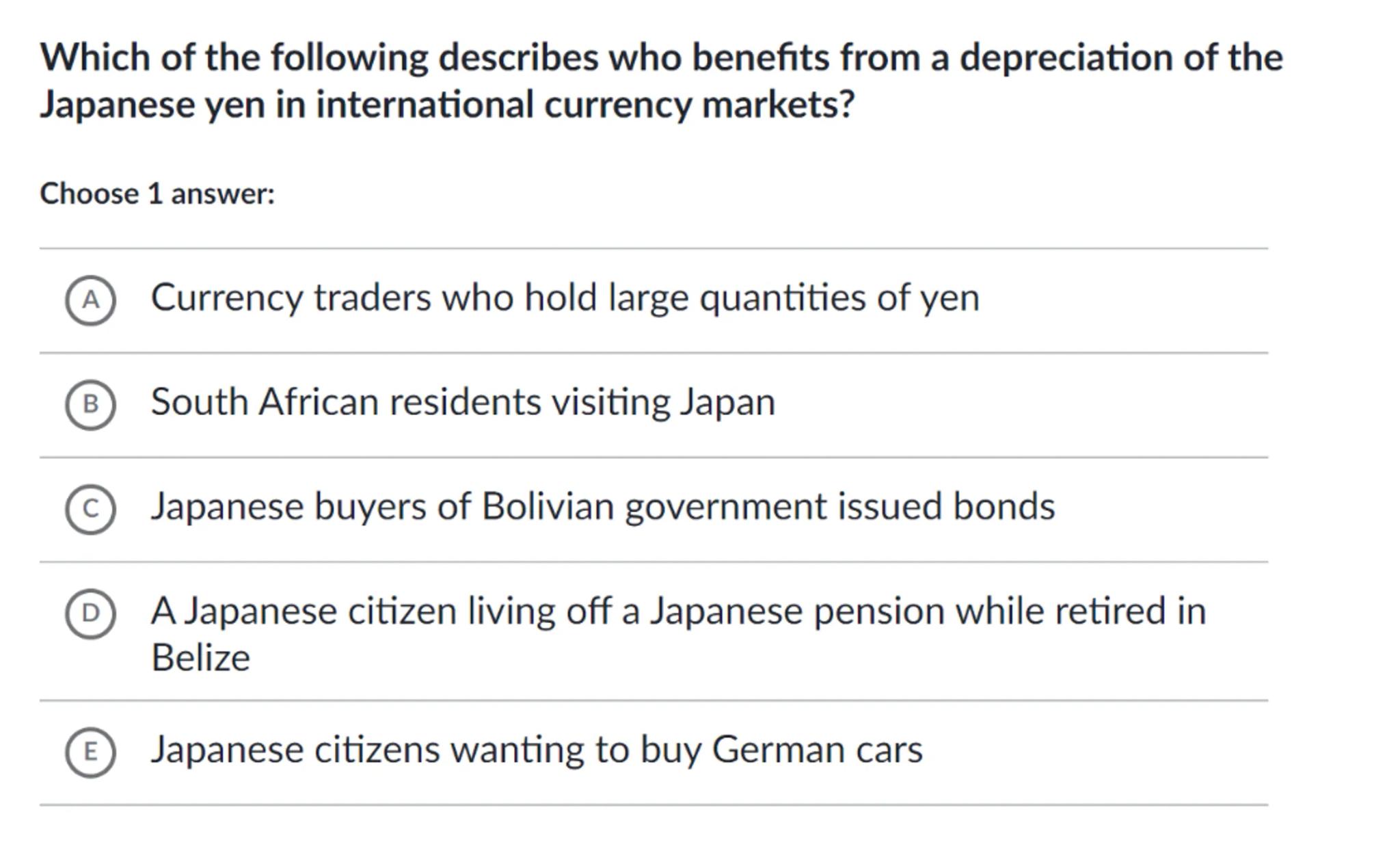Select radio button for option A
The image size is (1400, 844).
click(90, 300)
